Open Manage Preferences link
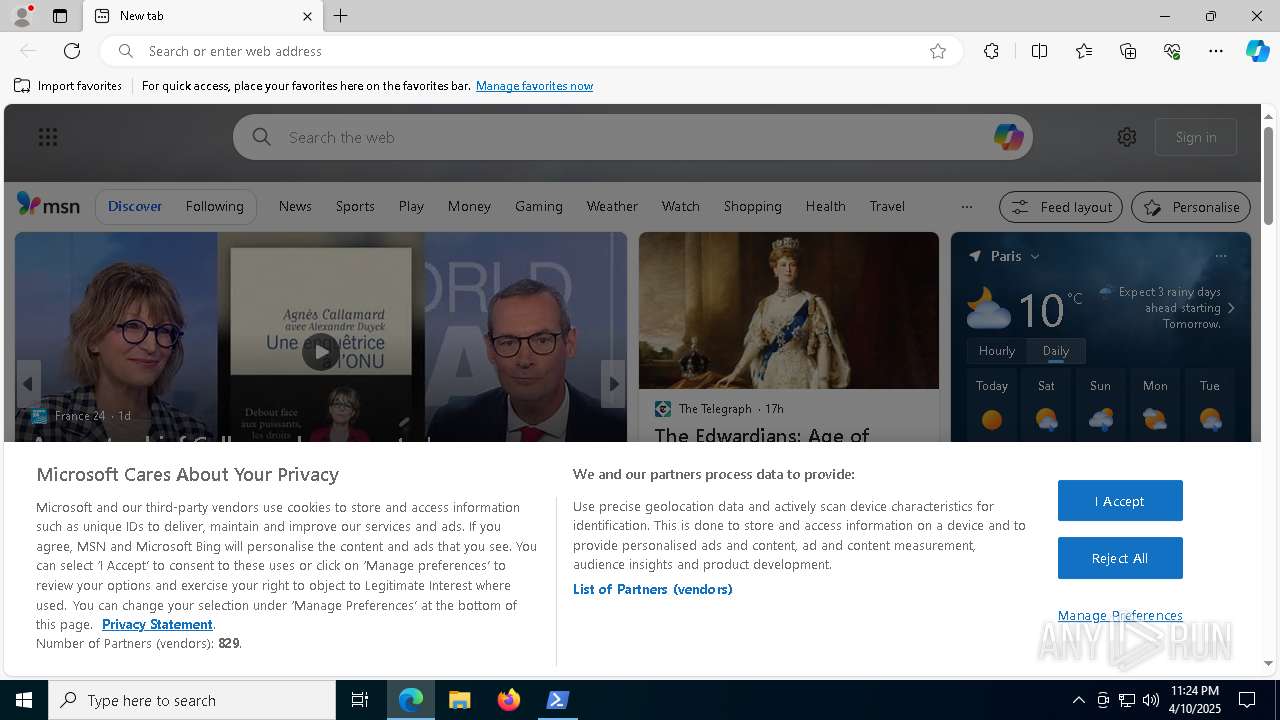The height and width of the screenshot is (720, 1280). coord(1120,615)
